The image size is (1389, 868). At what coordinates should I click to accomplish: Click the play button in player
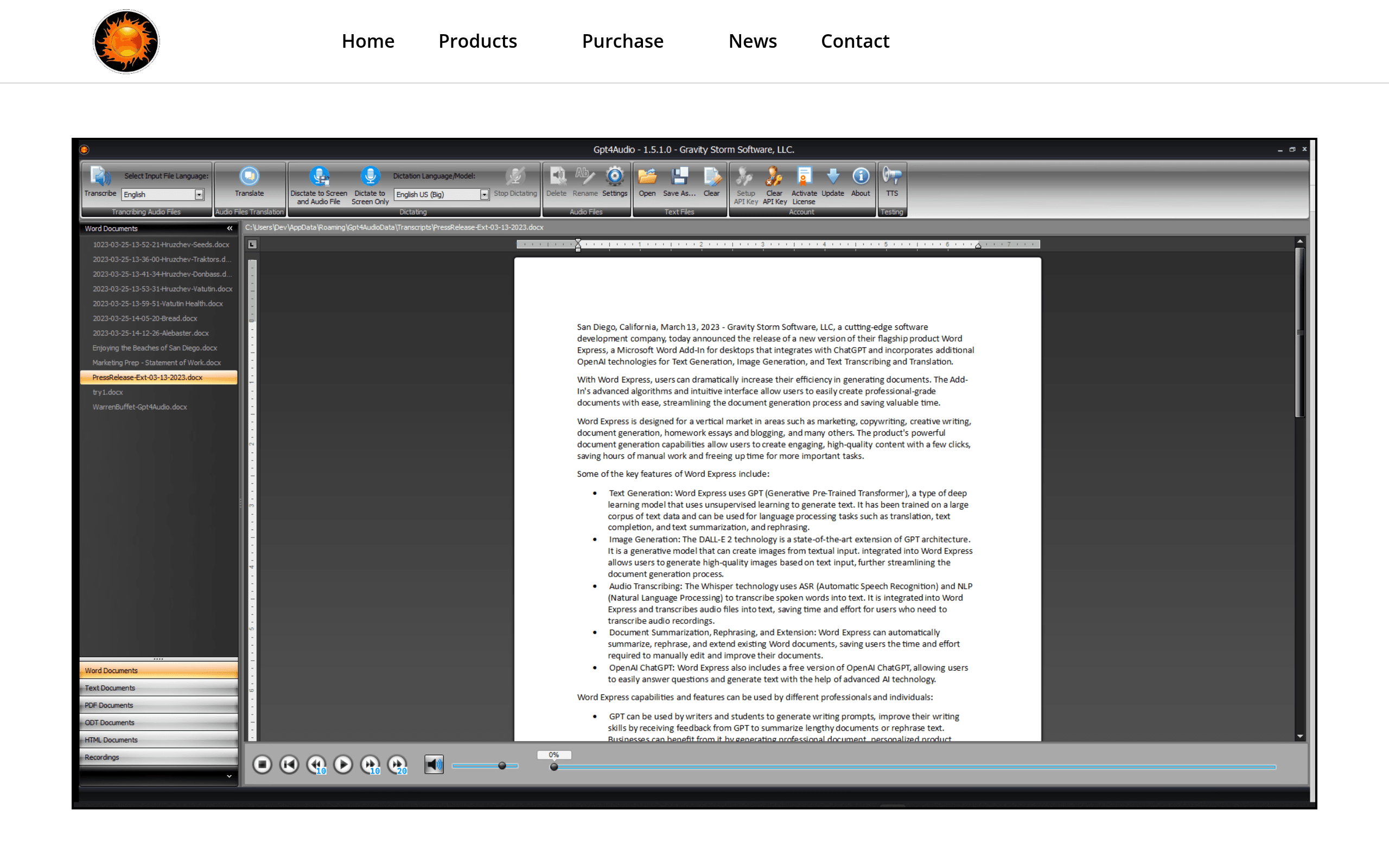point(343,764)
